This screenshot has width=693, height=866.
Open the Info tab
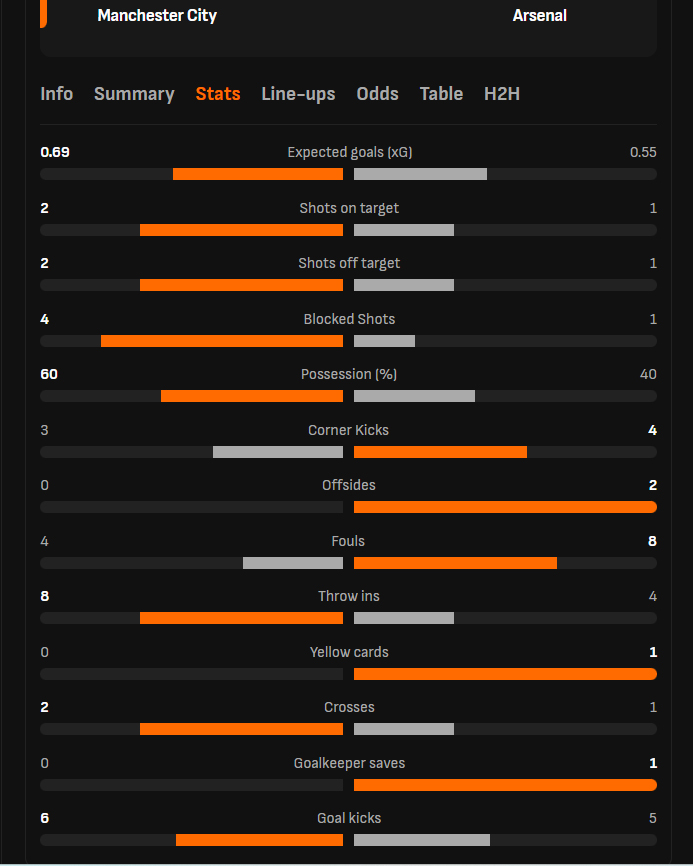point(56,94)
